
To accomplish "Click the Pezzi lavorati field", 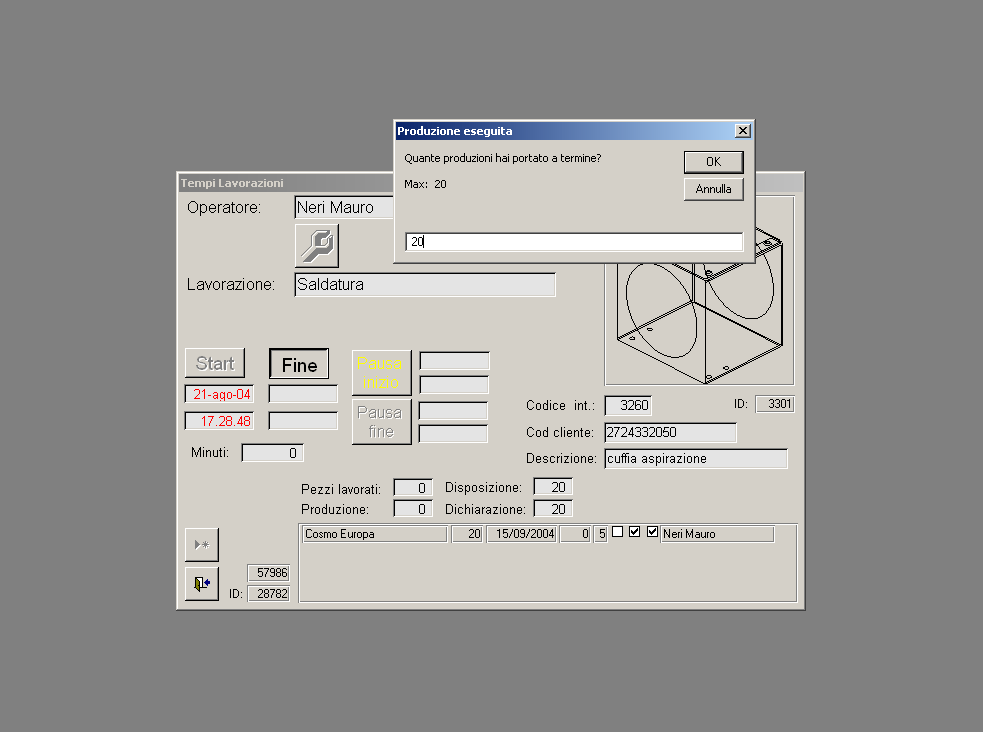I will point(413,488).
